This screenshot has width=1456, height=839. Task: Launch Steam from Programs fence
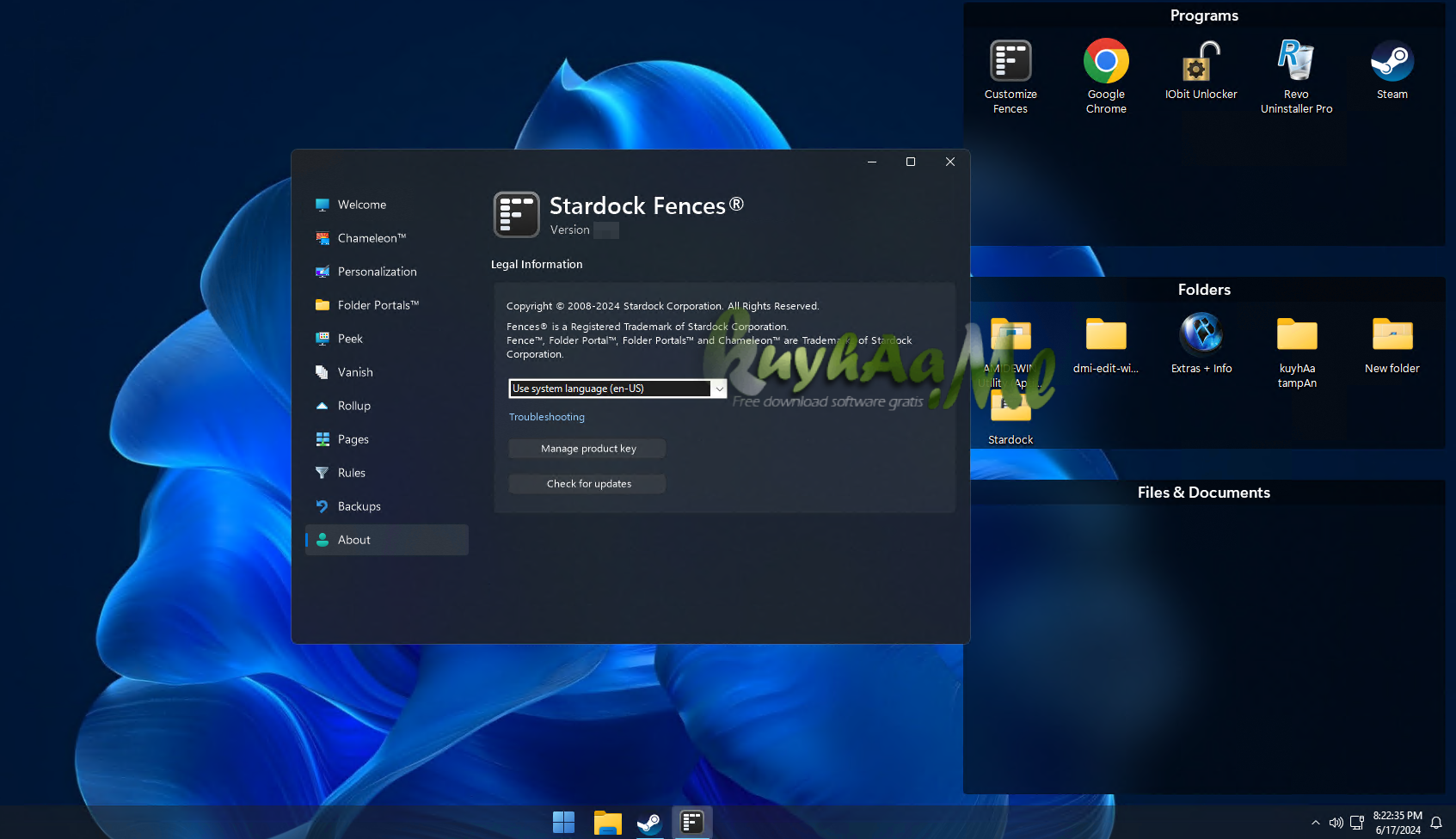(1392, 70)
